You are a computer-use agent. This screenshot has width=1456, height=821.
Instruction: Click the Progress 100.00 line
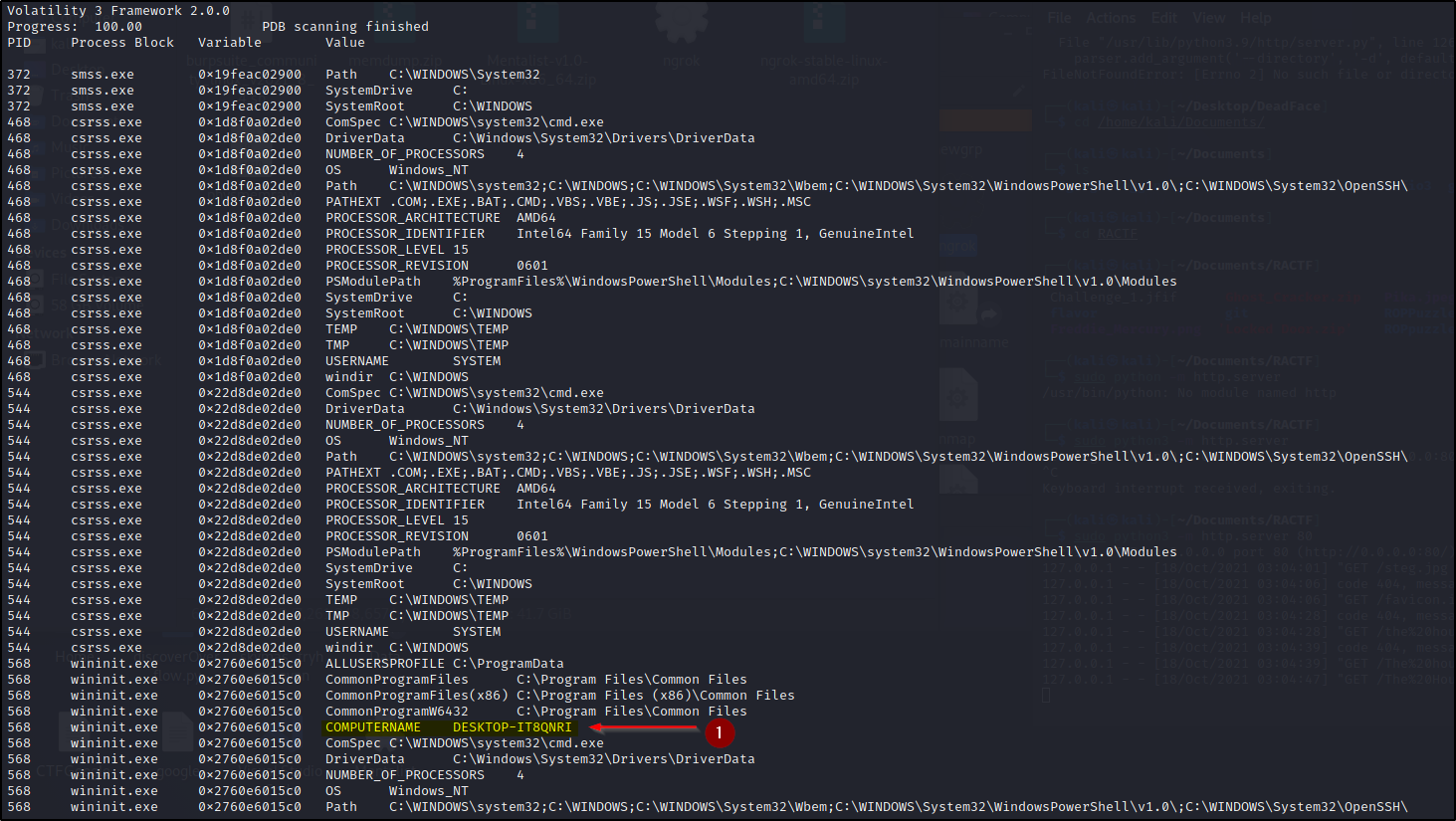pyautogui.click(x=75, y=27)
